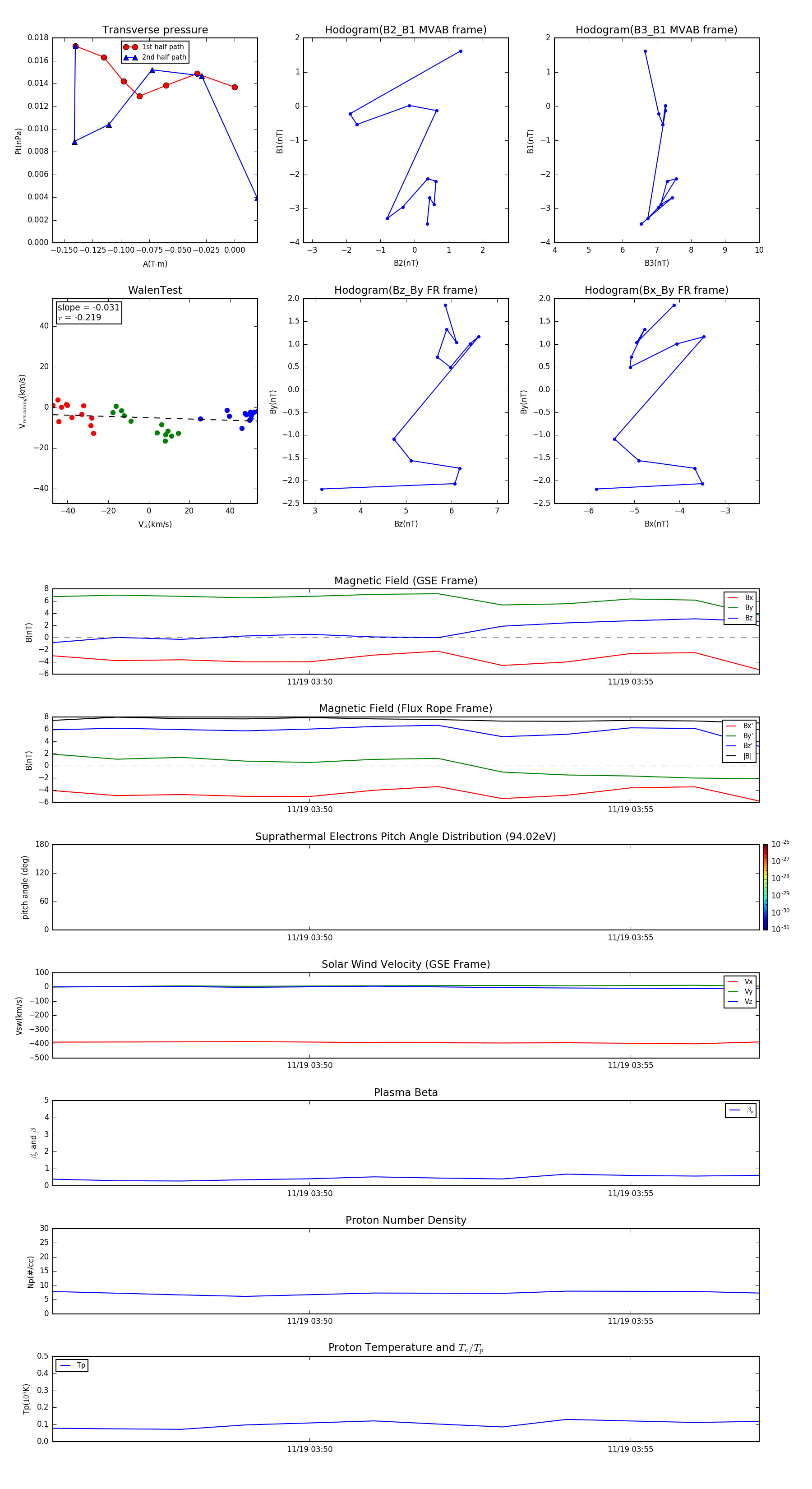
Task: Click the "Hodogram(Bz_By FR frame)" title
Action: 406,290
